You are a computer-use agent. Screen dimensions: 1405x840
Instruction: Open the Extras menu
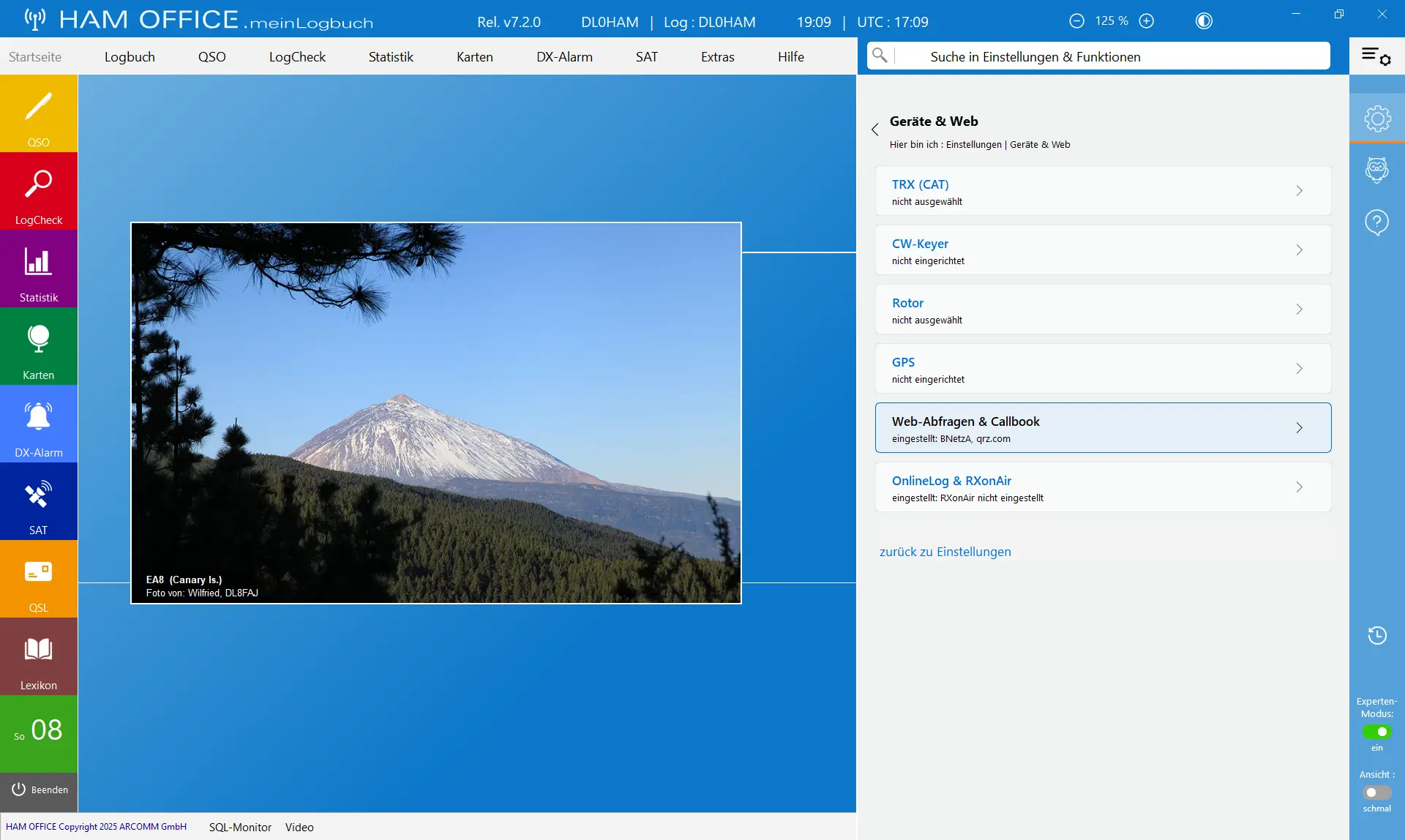pyautogui.click(x=717, y=56)
